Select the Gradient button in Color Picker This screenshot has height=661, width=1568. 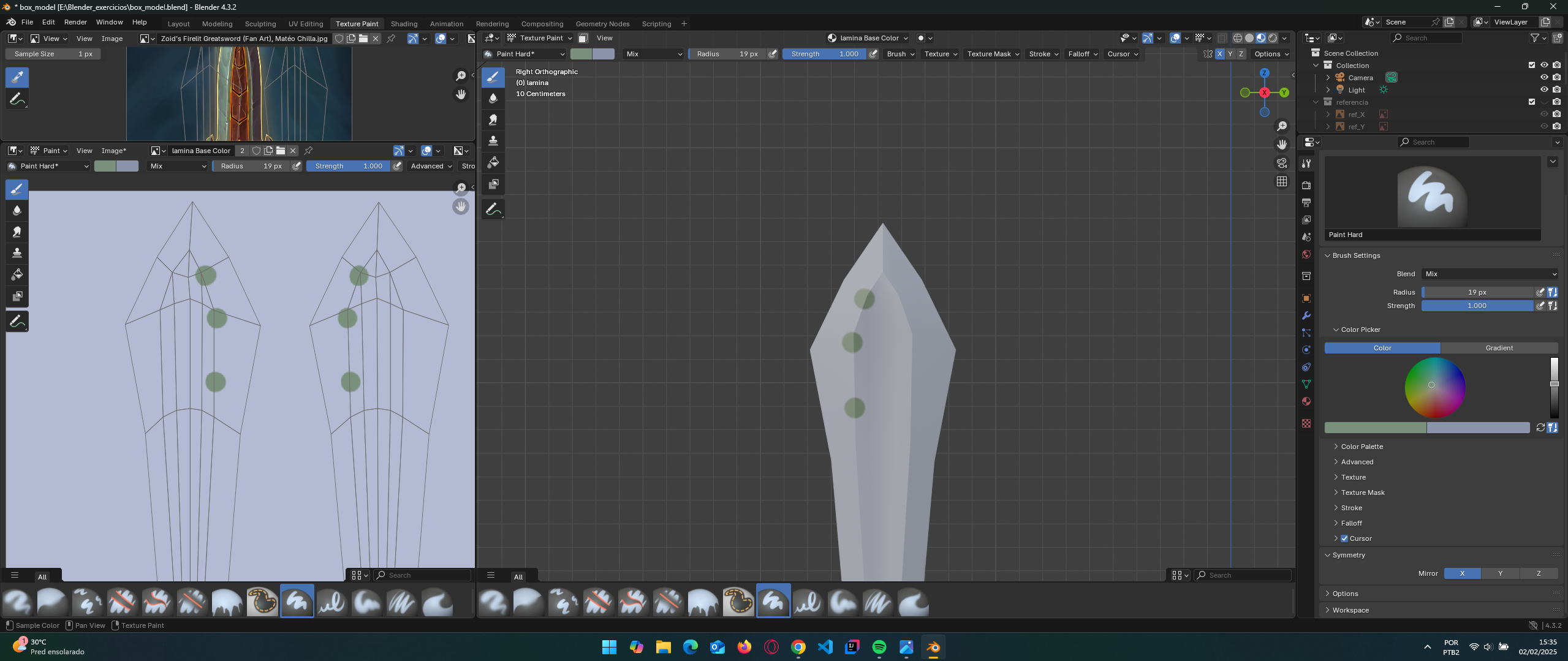[x=1499, y=348]
